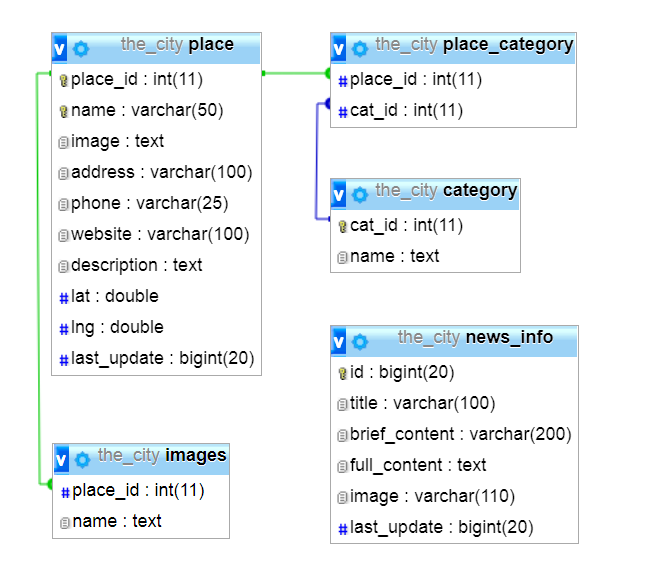The width and height of the screenshot is (648, 582).
Task: Select last_update column in place table
Action: (x=163, y=358)
